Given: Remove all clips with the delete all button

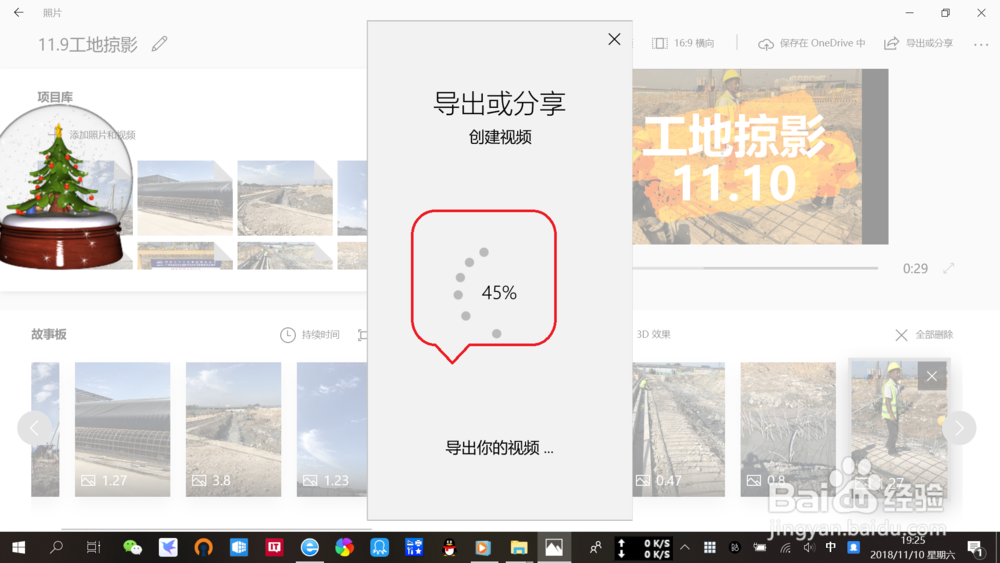Looking at the screenshot, I should coord(923,335).
